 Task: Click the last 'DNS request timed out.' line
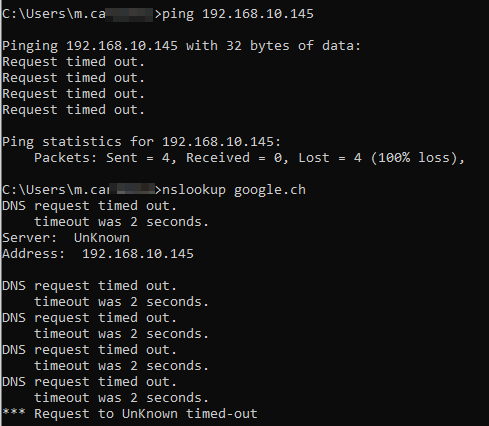(x=89, y=382)
